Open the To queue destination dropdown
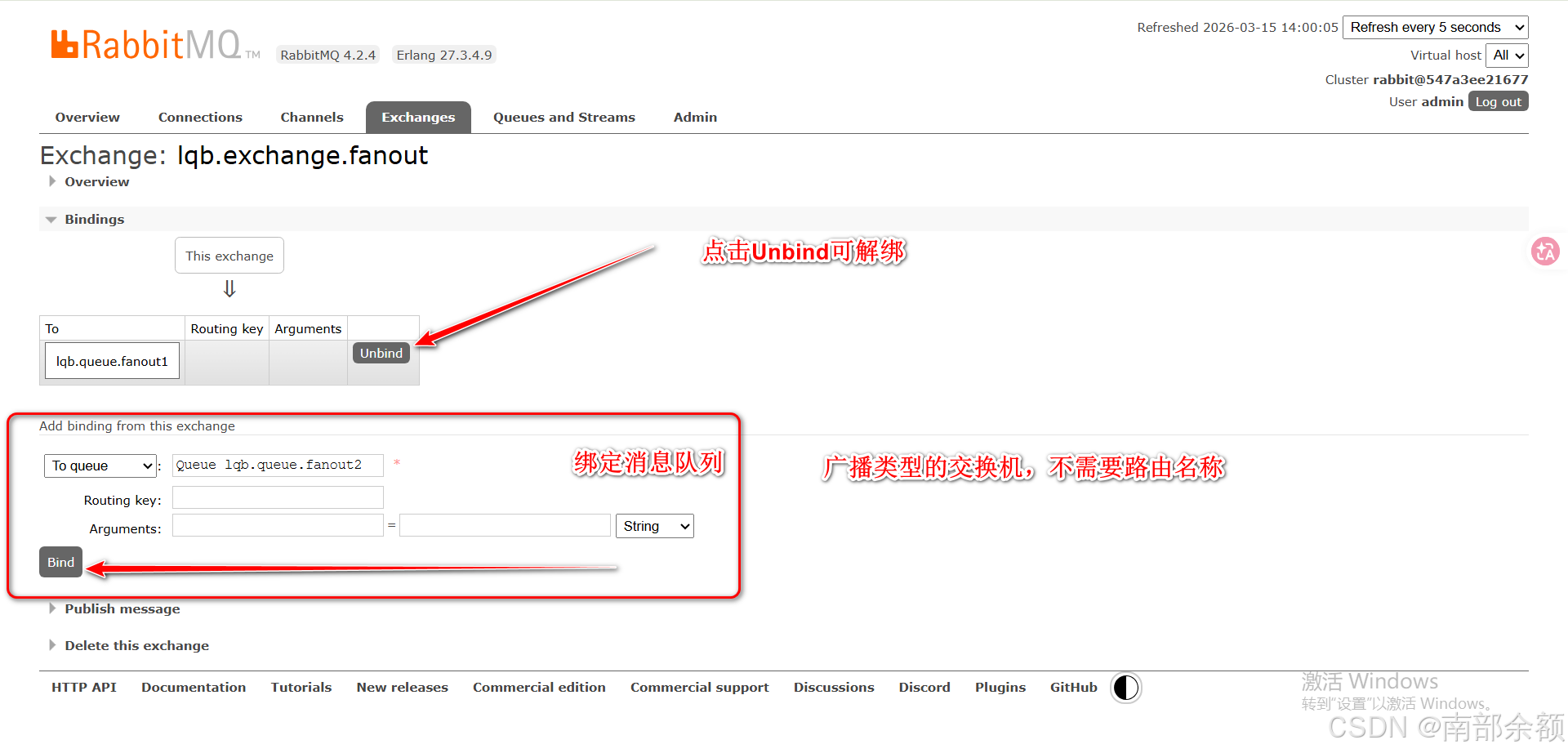 click(100, 466)
